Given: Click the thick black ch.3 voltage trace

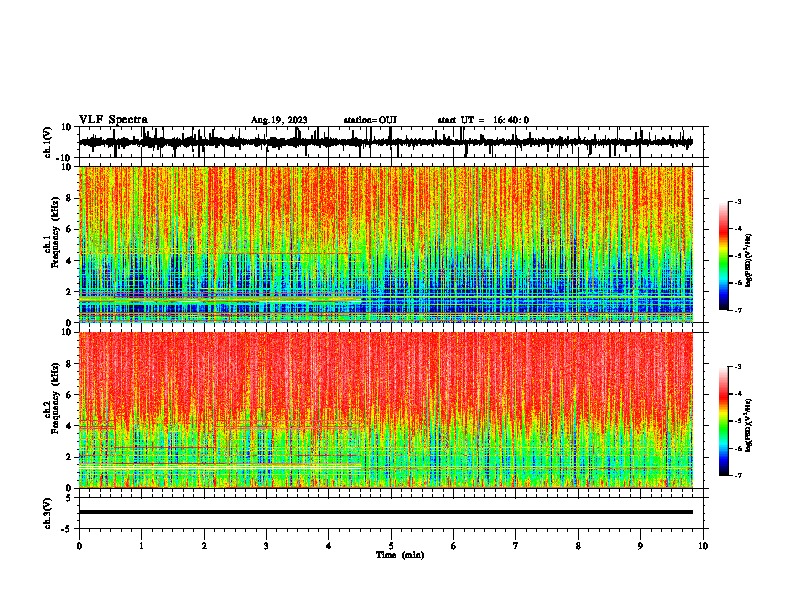Looking at the screenshot, I should click(x=385, y=512).
